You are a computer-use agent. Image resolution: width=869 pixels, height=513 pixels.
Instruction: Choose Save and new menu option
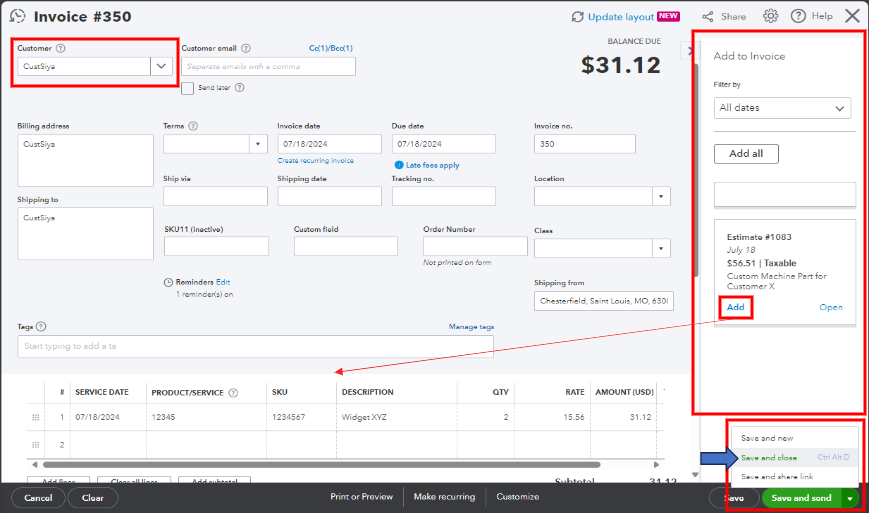click(767, 438)
